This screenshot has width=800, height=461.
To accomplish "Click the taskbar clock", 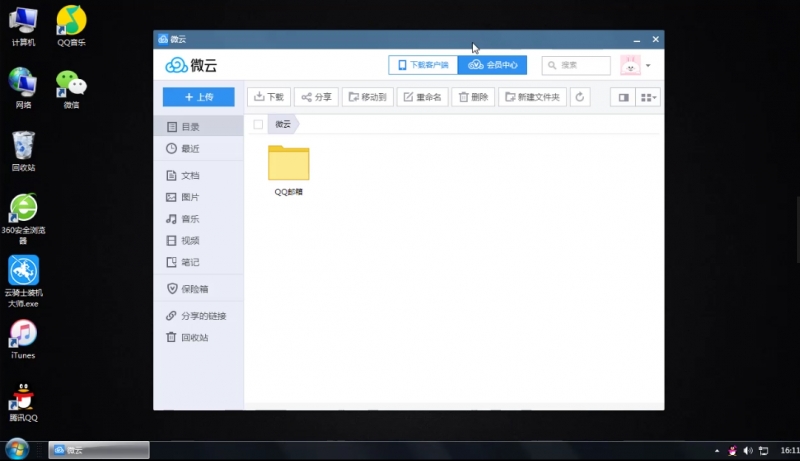I will click(x=789, y=450).
